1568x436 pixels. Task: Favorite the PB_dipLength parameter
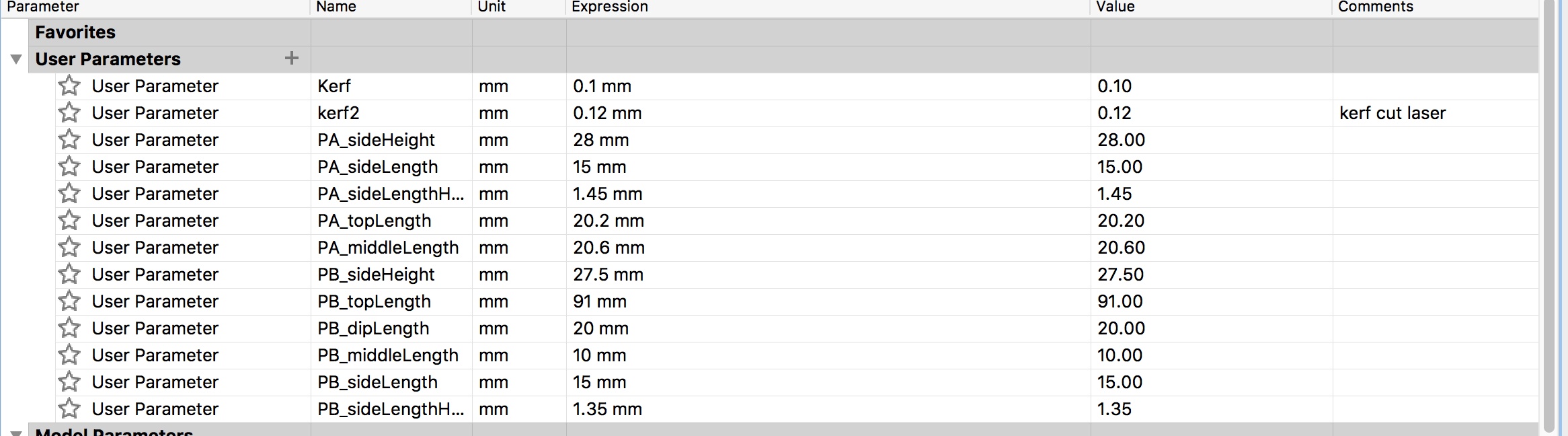click(x=69, y=328)
